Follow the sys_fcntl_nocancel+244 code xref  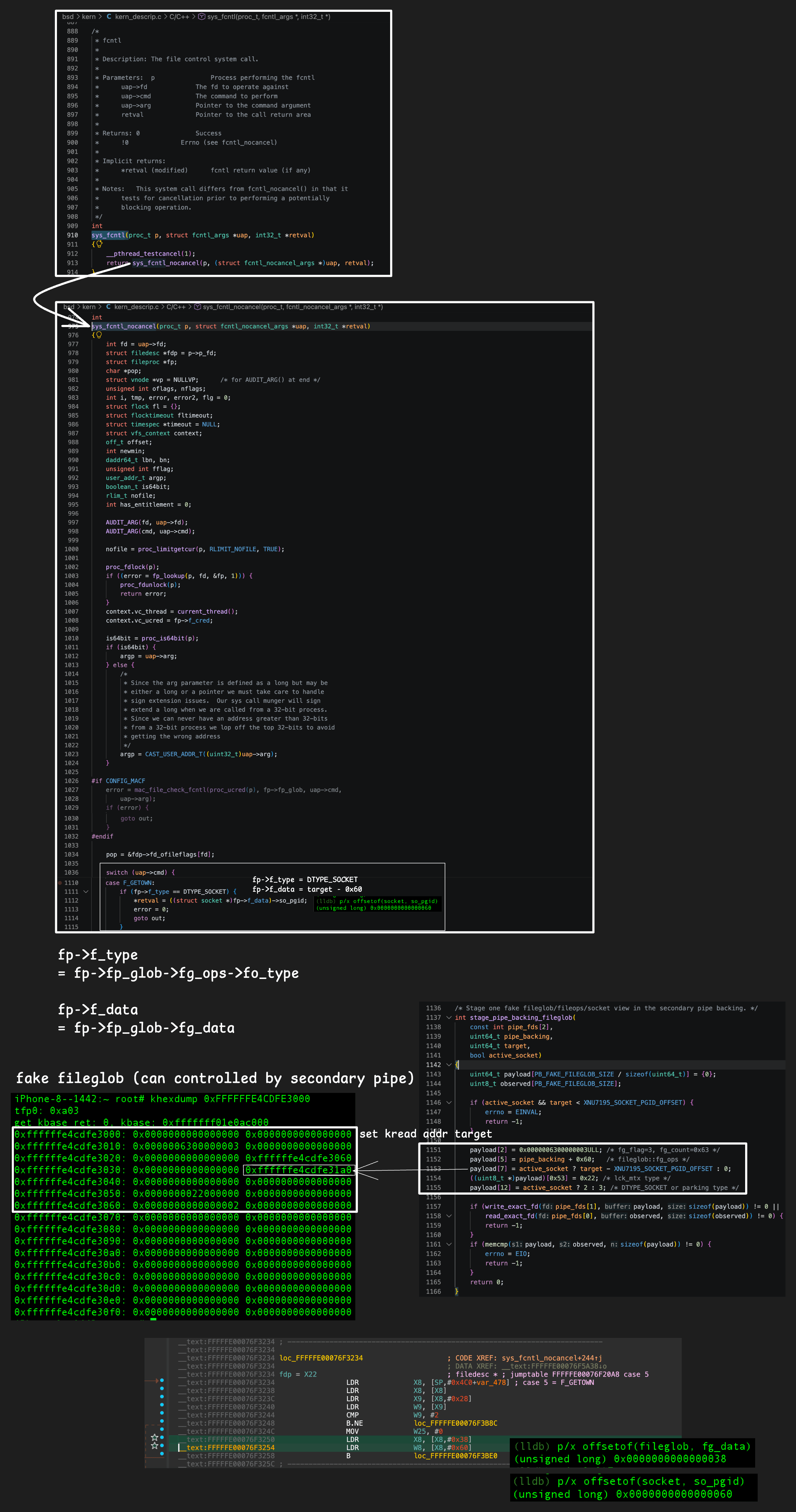[x=552, y=1358]
